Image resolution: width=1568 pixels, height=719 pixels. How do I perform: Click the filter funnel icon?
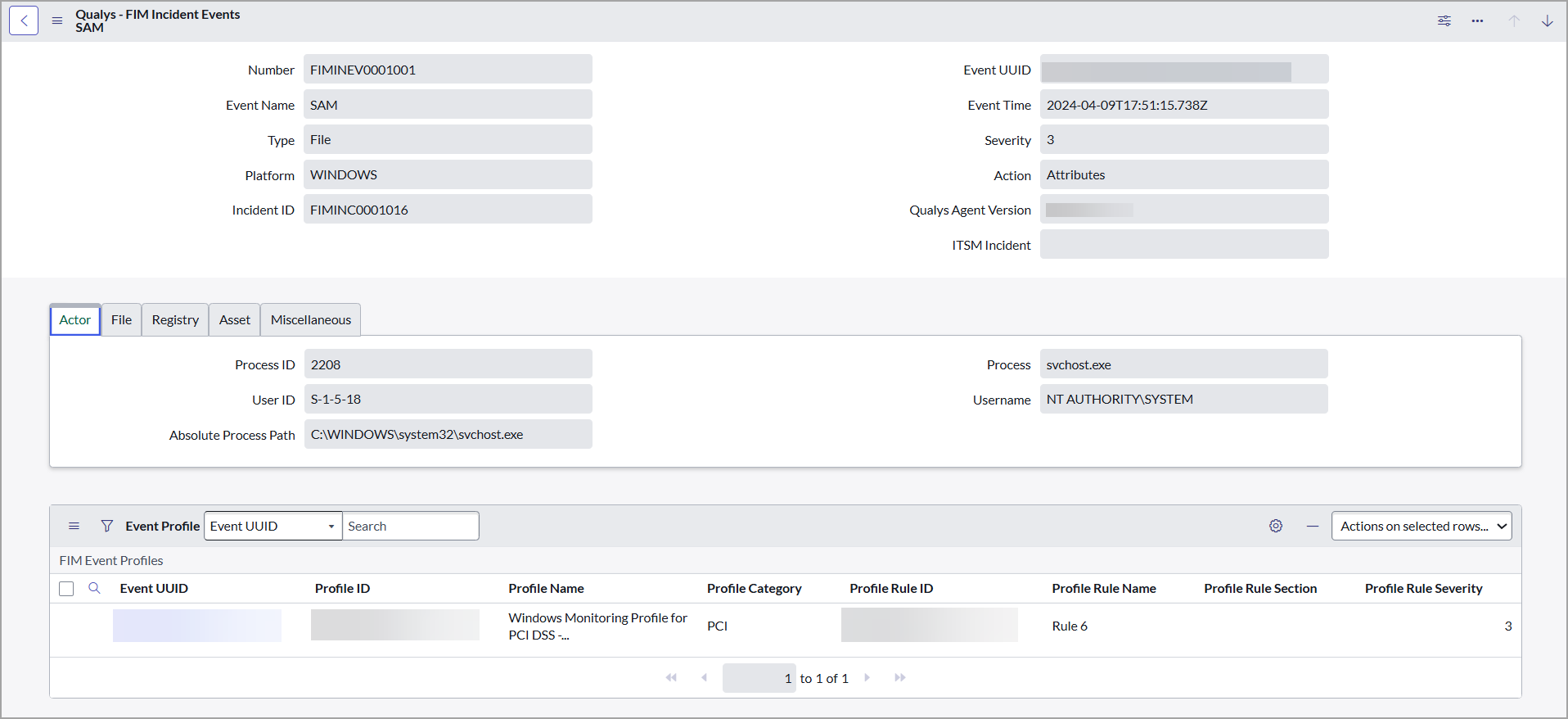tap(106, 526)
